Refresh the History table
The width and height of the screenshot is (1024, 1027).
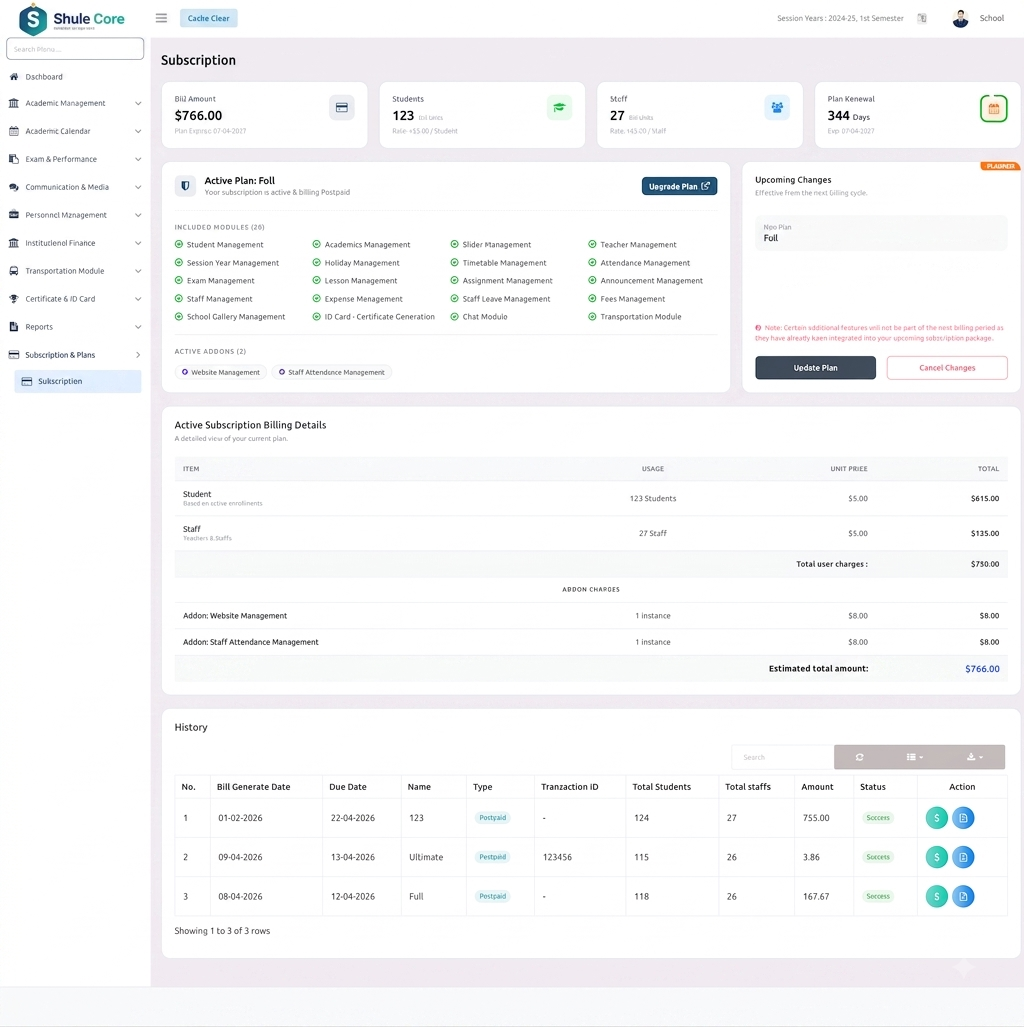[x=860, y=757]
